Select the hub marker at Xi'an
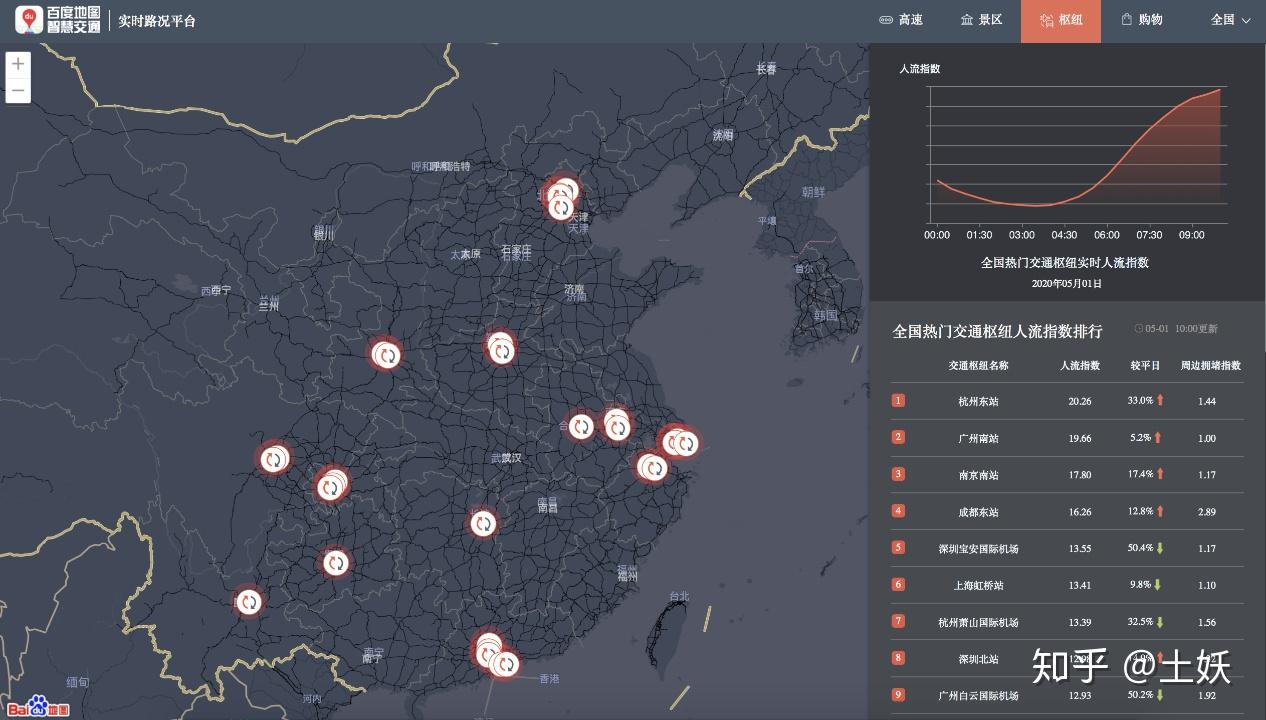Screen dimensions: 1266x720 click(x=386, y=354)
